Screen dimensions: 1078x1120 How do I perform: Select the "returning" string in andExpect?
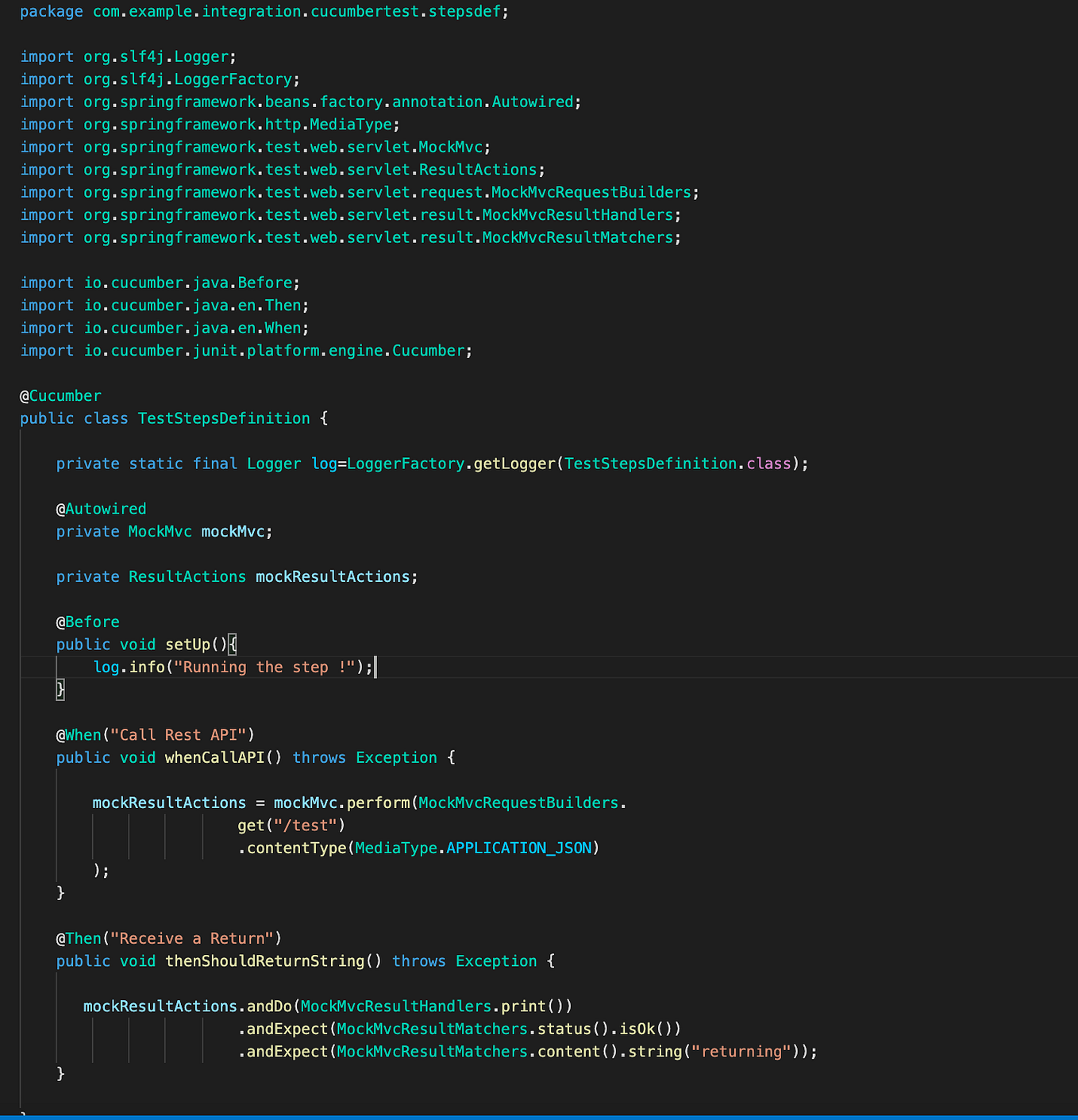pyautogui.click(x=741, y=1051)
